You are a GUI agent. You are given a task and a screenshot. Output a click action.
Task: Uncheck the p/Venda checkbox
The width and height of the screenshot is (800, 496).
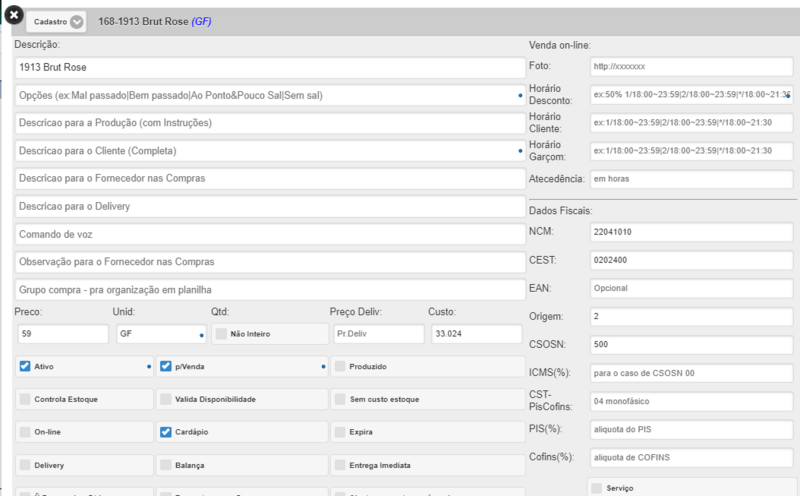point(165,366)
